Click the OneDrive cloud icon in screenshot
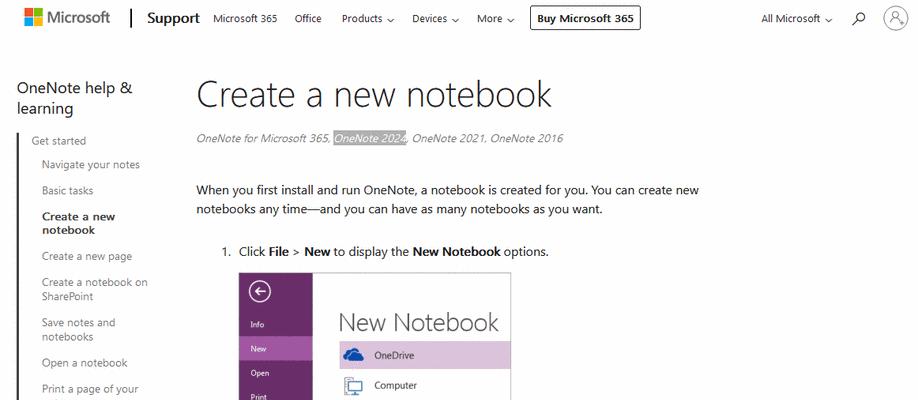Screen dimensions: 918x400 tap(354, 355)
